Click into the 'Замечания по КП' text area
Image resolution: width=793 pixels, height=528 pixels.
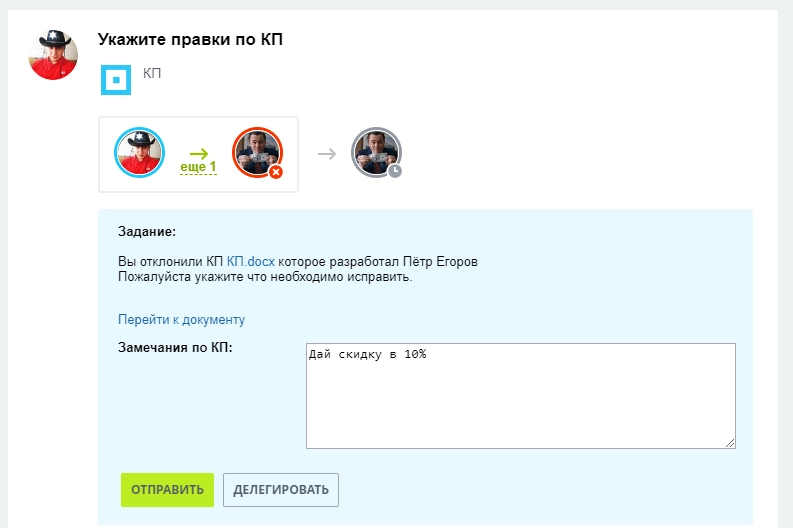click(x=520, y=396)
